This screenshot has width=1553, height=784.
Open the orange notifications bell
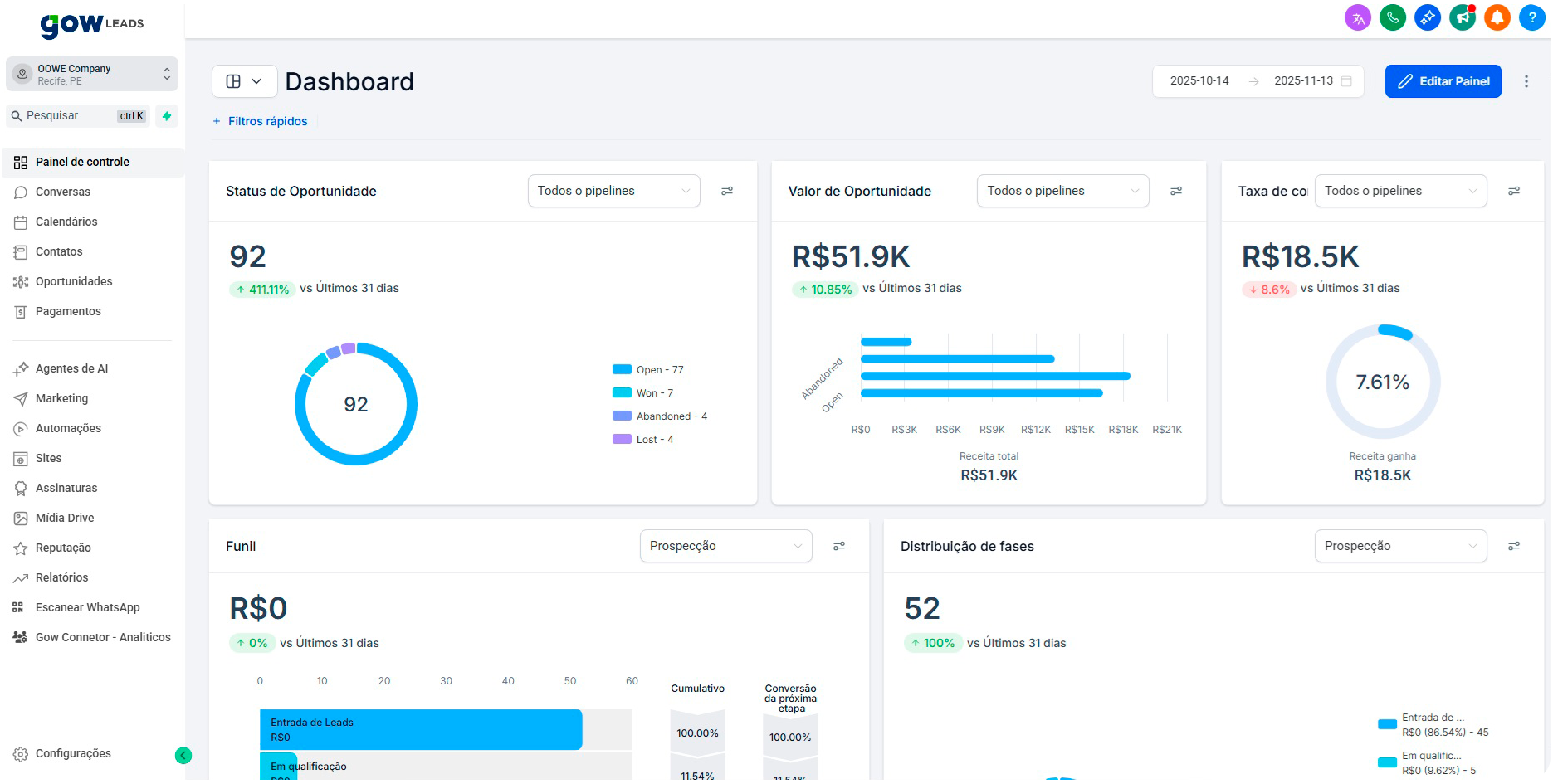pos(1497,17)
